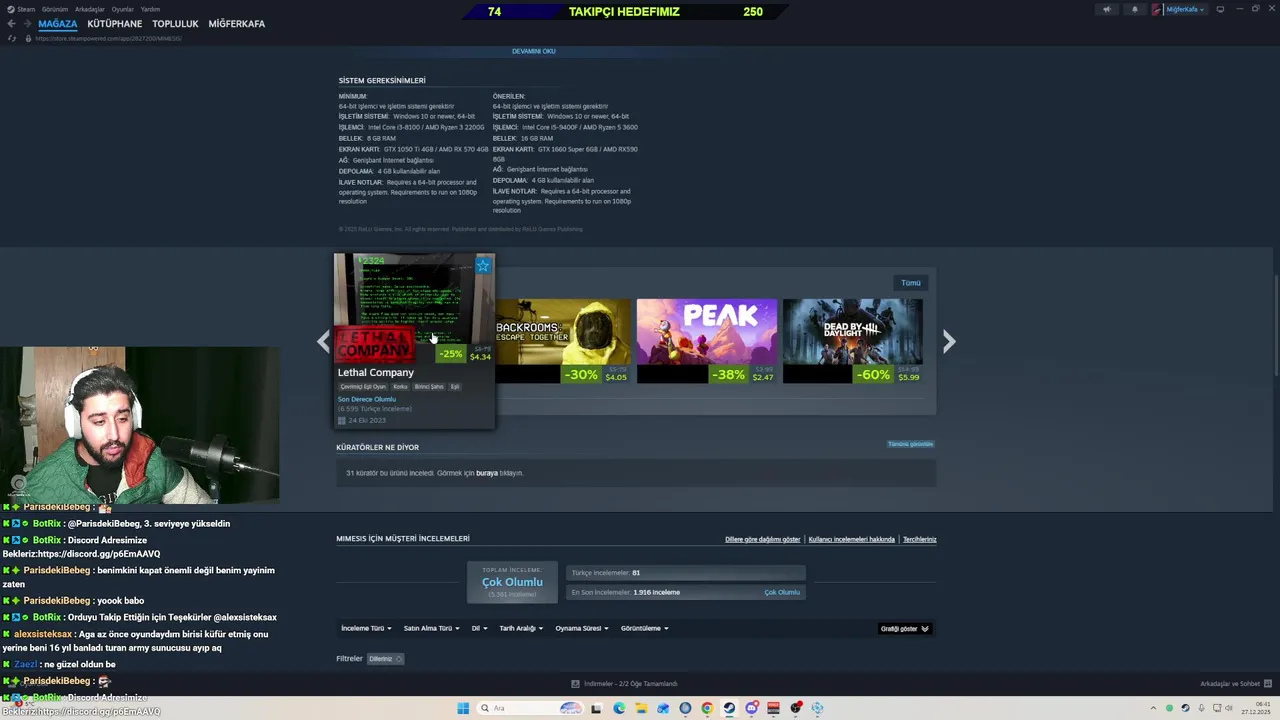The width and height of the screenshot is (1280, 720).
Task: Switch to the KÜTÜPHANE tab
Action: point(115,24)
